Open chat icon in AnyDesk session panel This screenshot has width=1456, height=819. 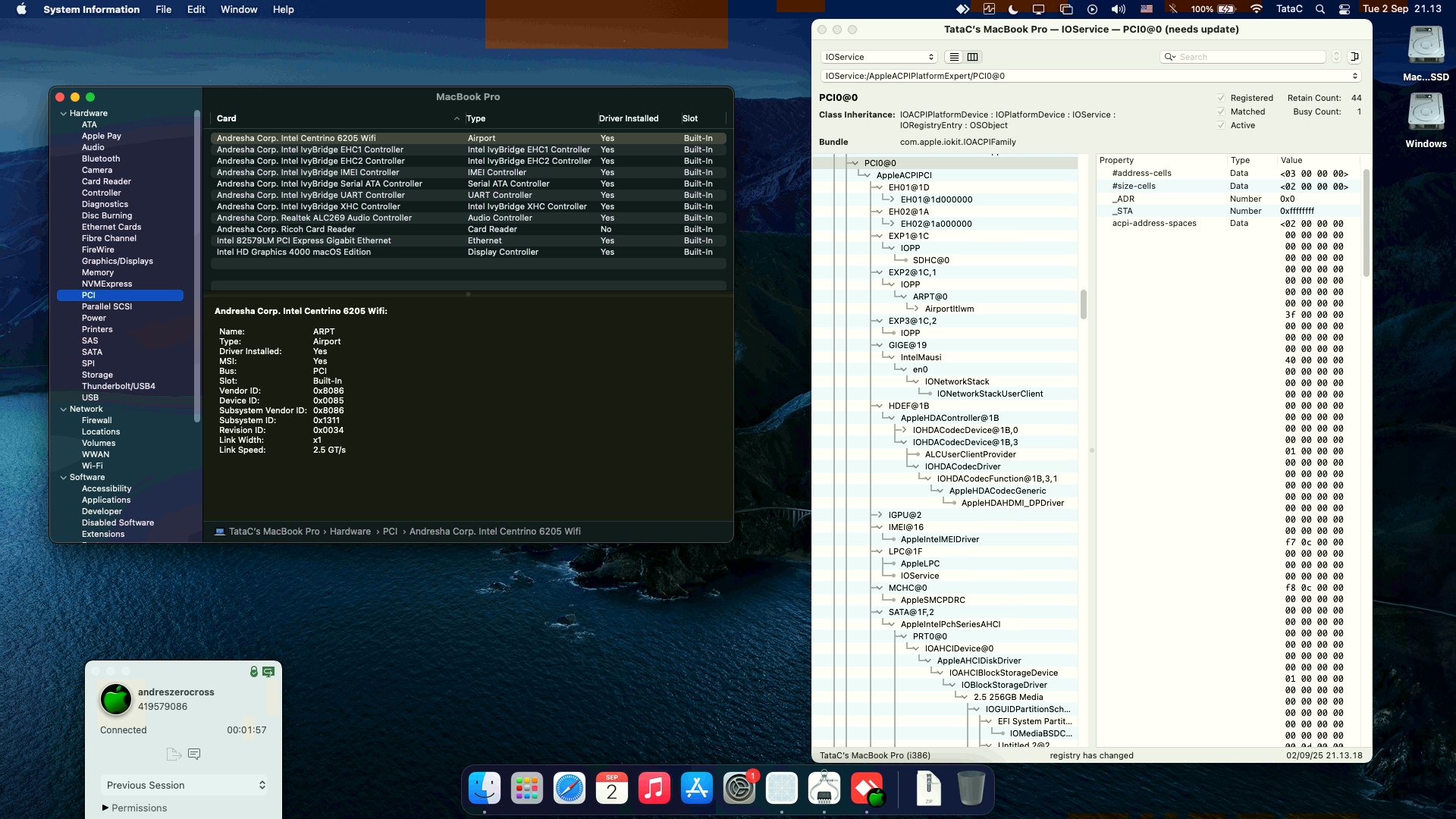pyautogui.click(x=194, y=754)
